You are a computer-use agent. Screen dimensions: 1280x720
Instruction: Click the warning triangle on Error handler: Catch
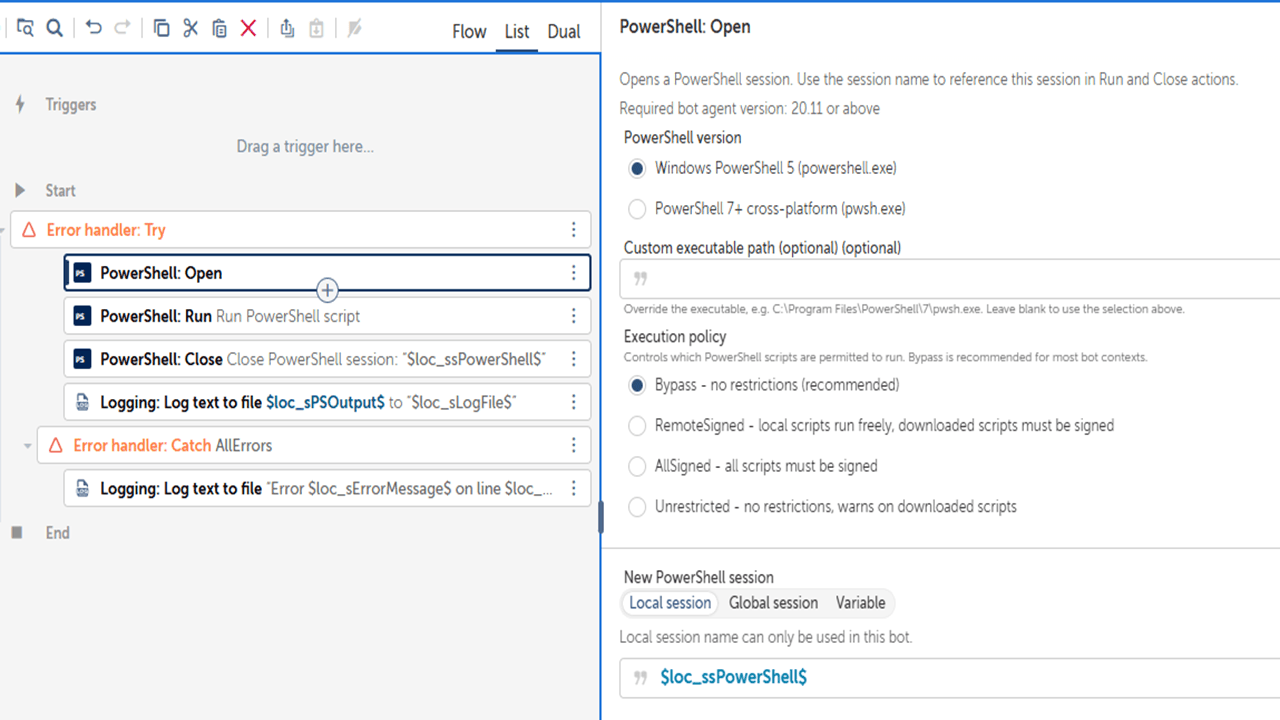[x=56, y=445]
